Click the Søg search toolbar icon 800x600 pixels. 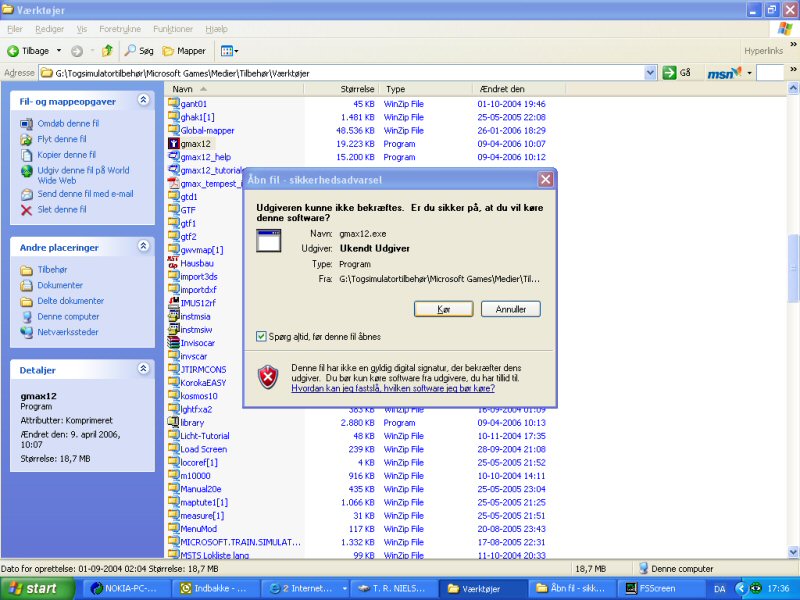pos(131,50)
